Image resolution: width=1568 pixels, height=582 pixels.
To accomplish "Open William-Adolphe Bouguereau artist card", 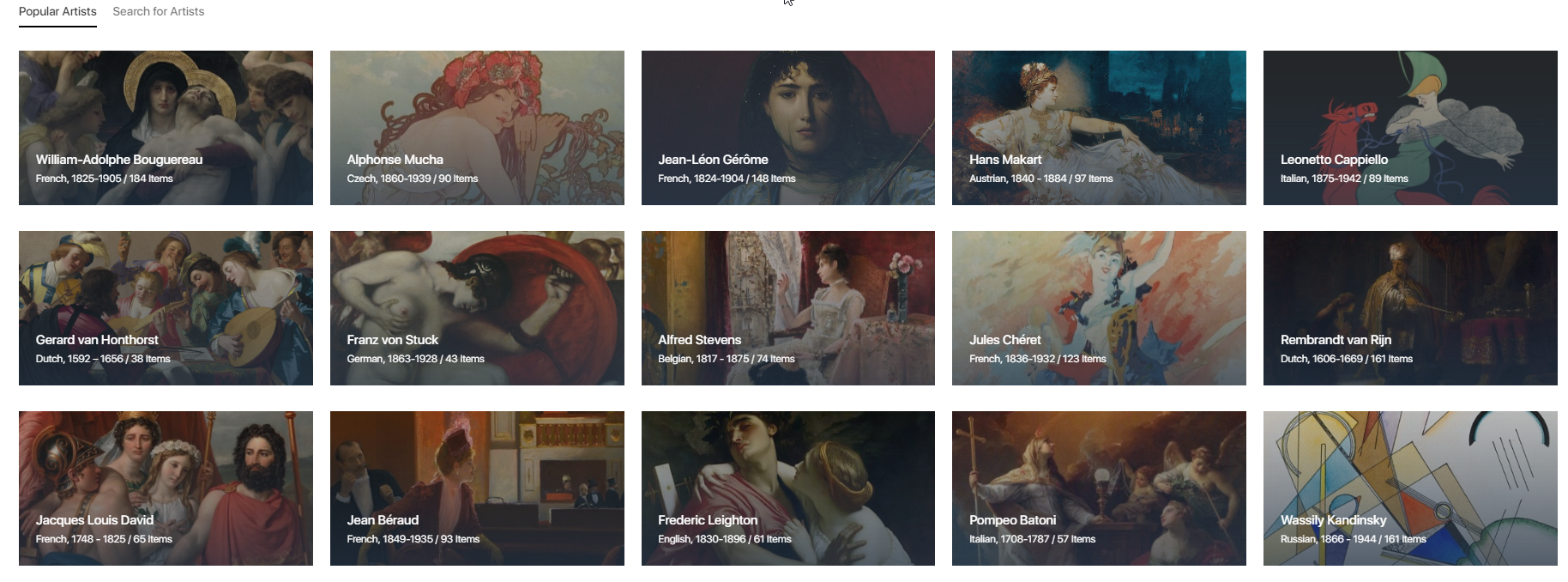I will point(166,128).
